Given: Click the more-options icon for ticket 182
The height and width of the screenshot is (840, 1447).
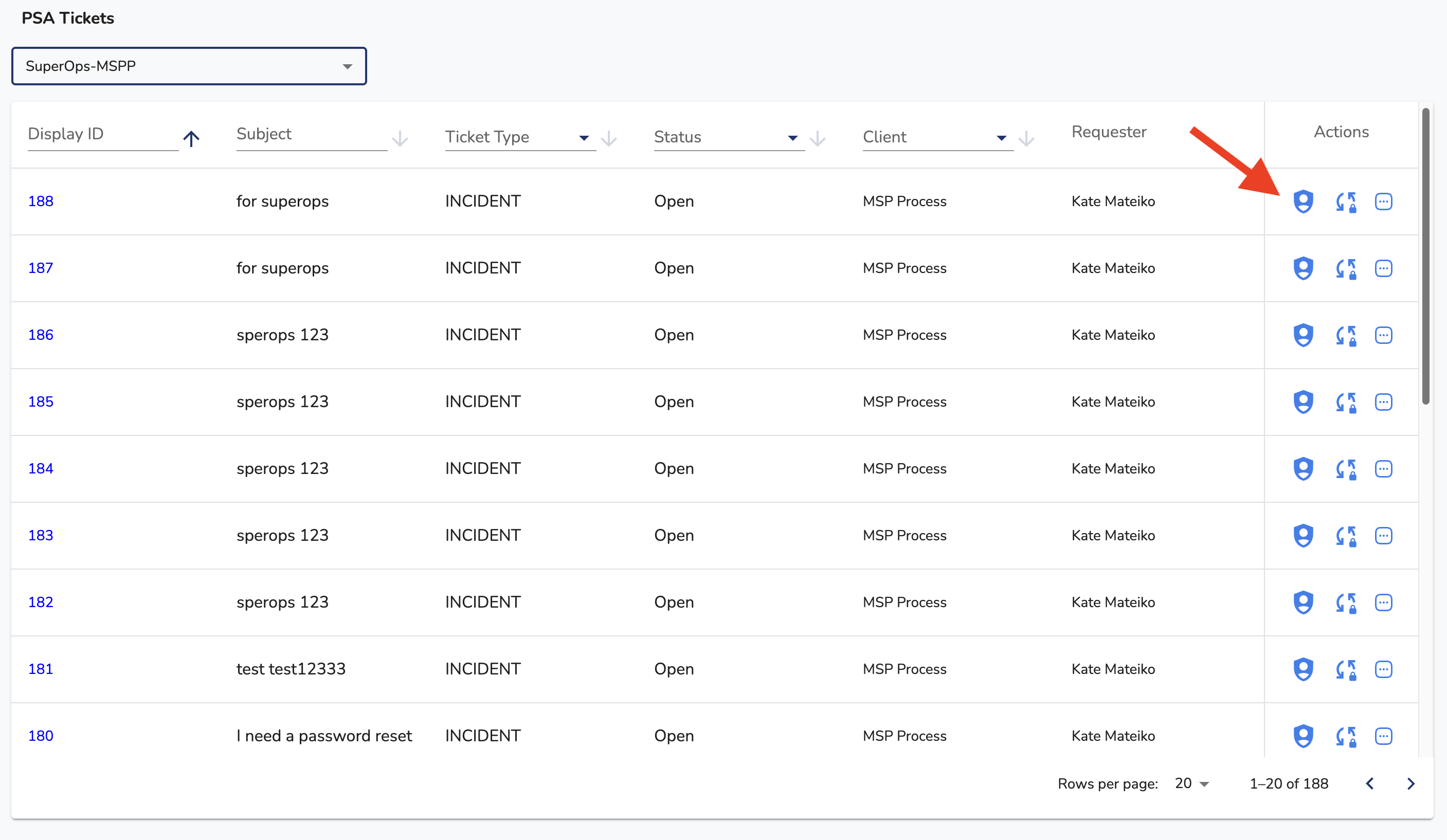Looking at the screenshot, I should [x=1383, y=603].
